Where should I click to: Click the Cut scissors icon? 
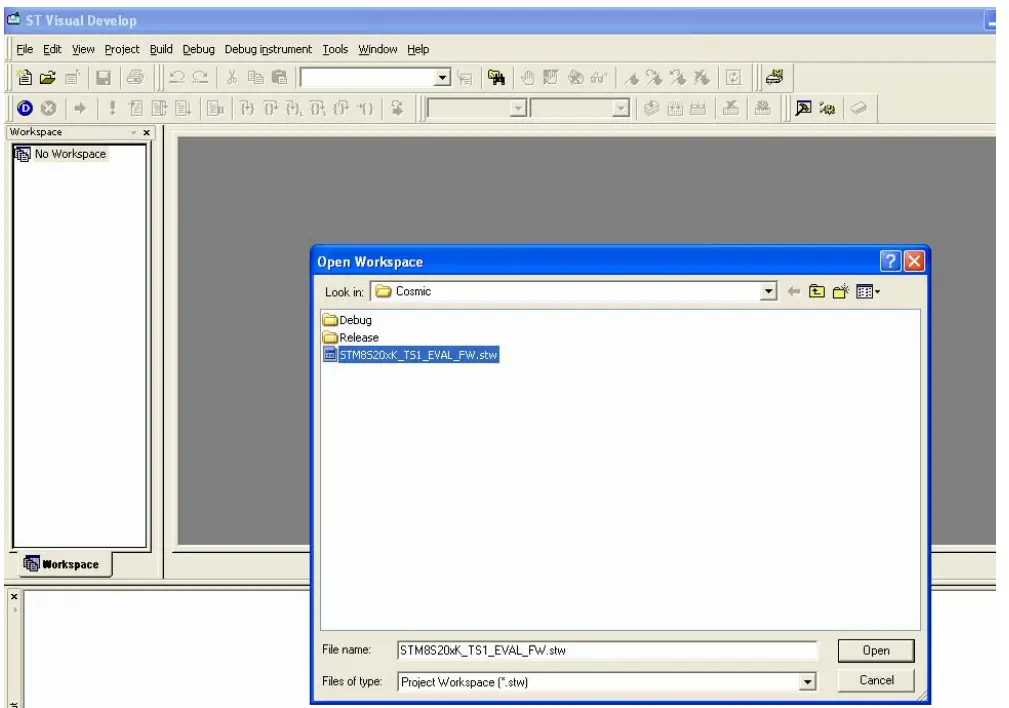click(232, 78)
